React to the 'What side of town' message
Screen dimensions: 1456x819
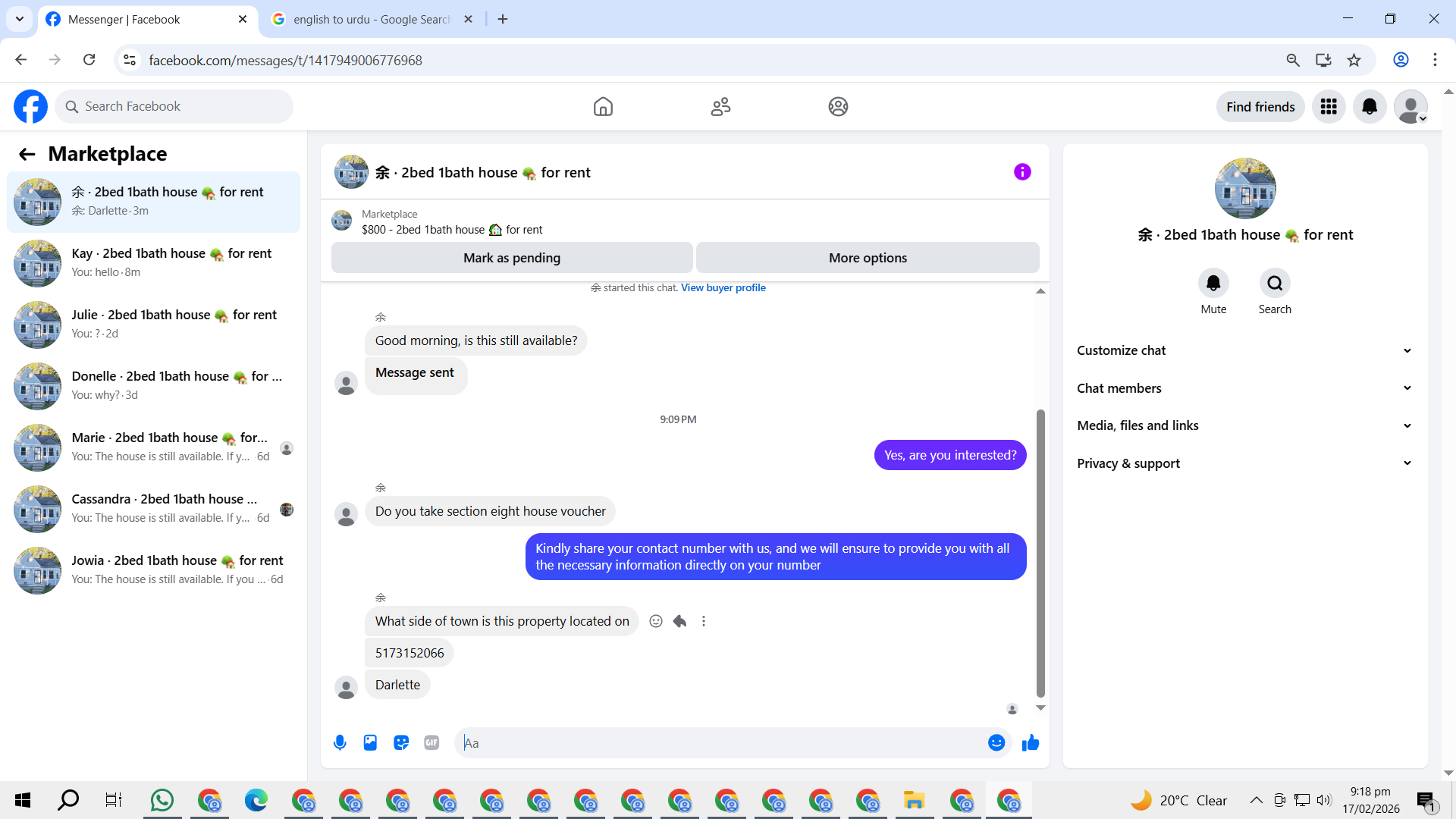[x=656, y=621]
